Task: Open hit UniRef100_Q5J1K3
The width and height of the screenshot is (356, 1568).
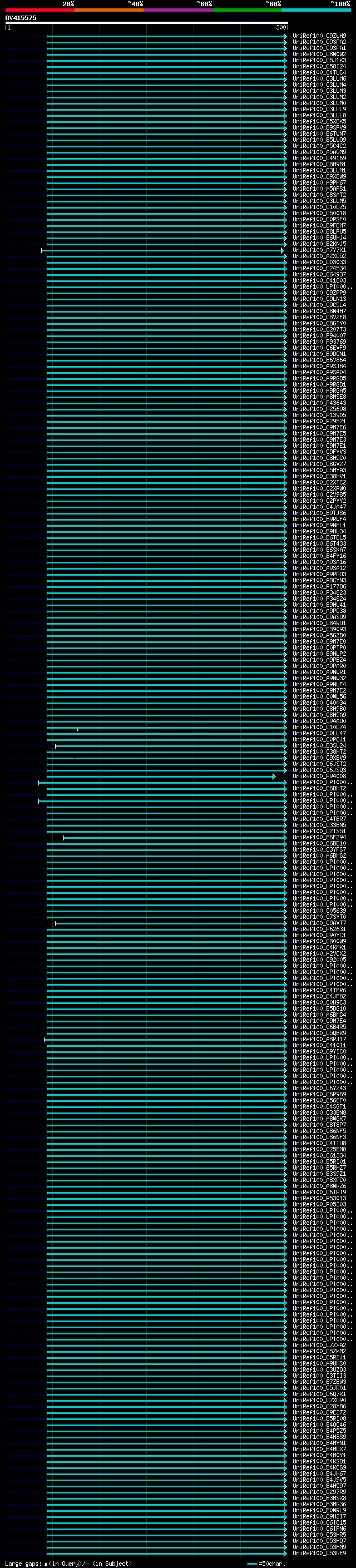Action: pyautogui.click(x=319, y=60)
